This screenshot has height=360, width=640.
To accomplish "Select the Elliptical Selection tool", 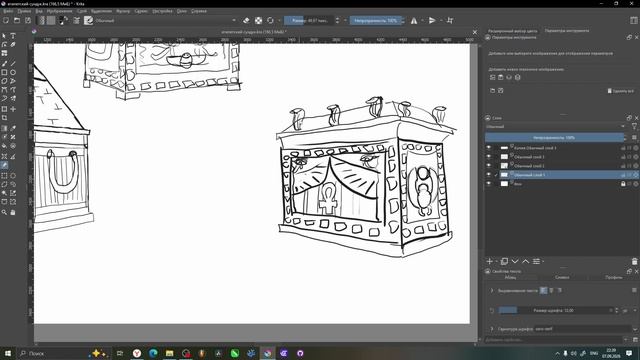I will (x=13, y=176).
